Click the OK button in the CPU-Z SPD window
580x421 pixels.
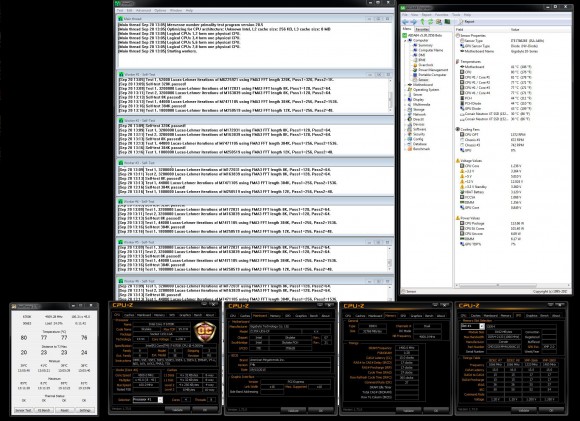(551, 410)
